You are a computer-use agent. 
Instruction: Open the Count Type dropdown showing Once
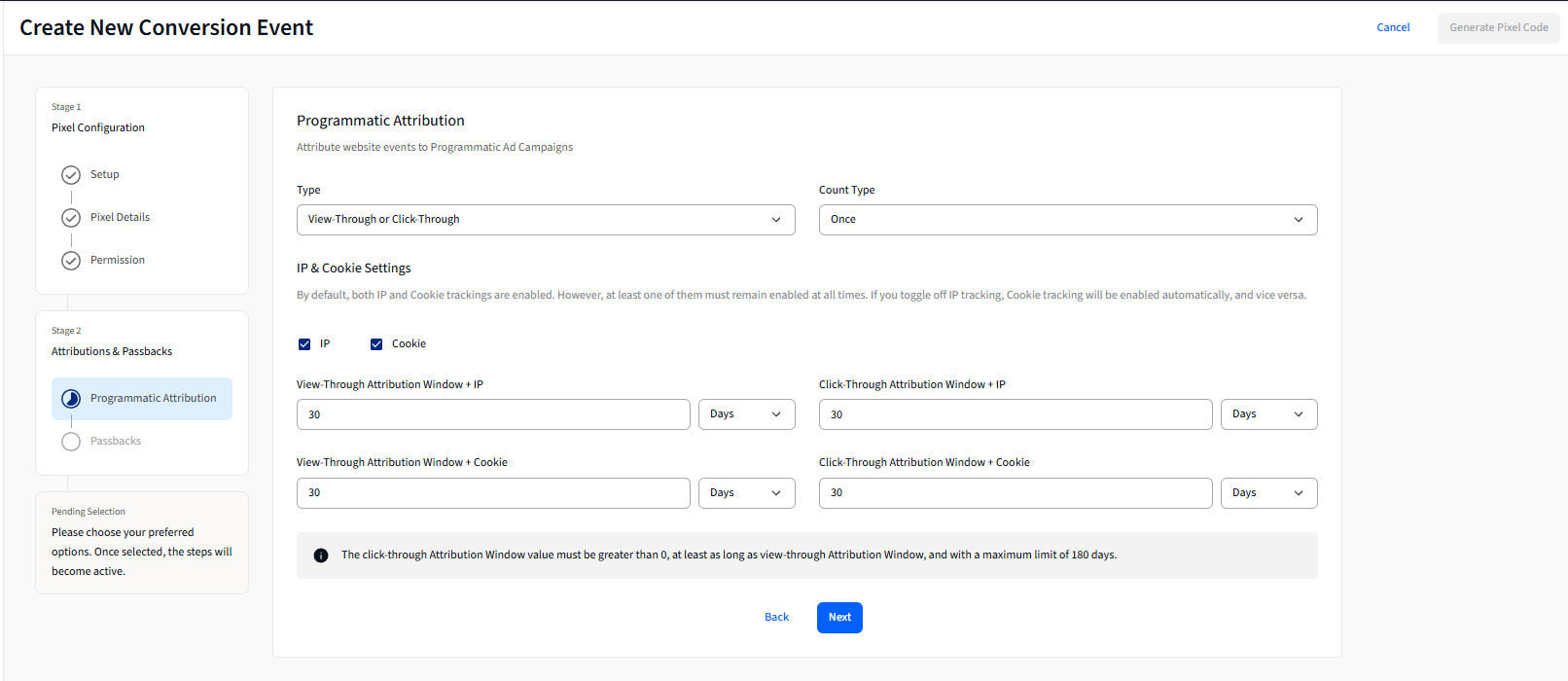(1068, 220)
